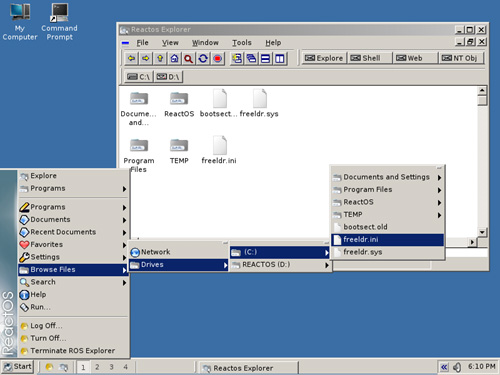The image size is (500, 375).
Task: Switch to virtual desktop 4
Action: 125,367
